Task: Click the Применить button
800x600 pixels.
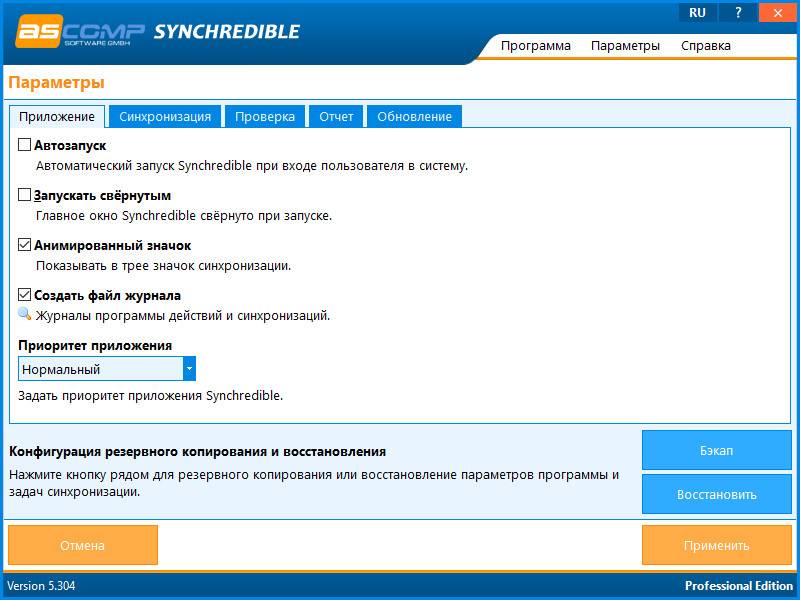Action: click(x=716, y=545)
